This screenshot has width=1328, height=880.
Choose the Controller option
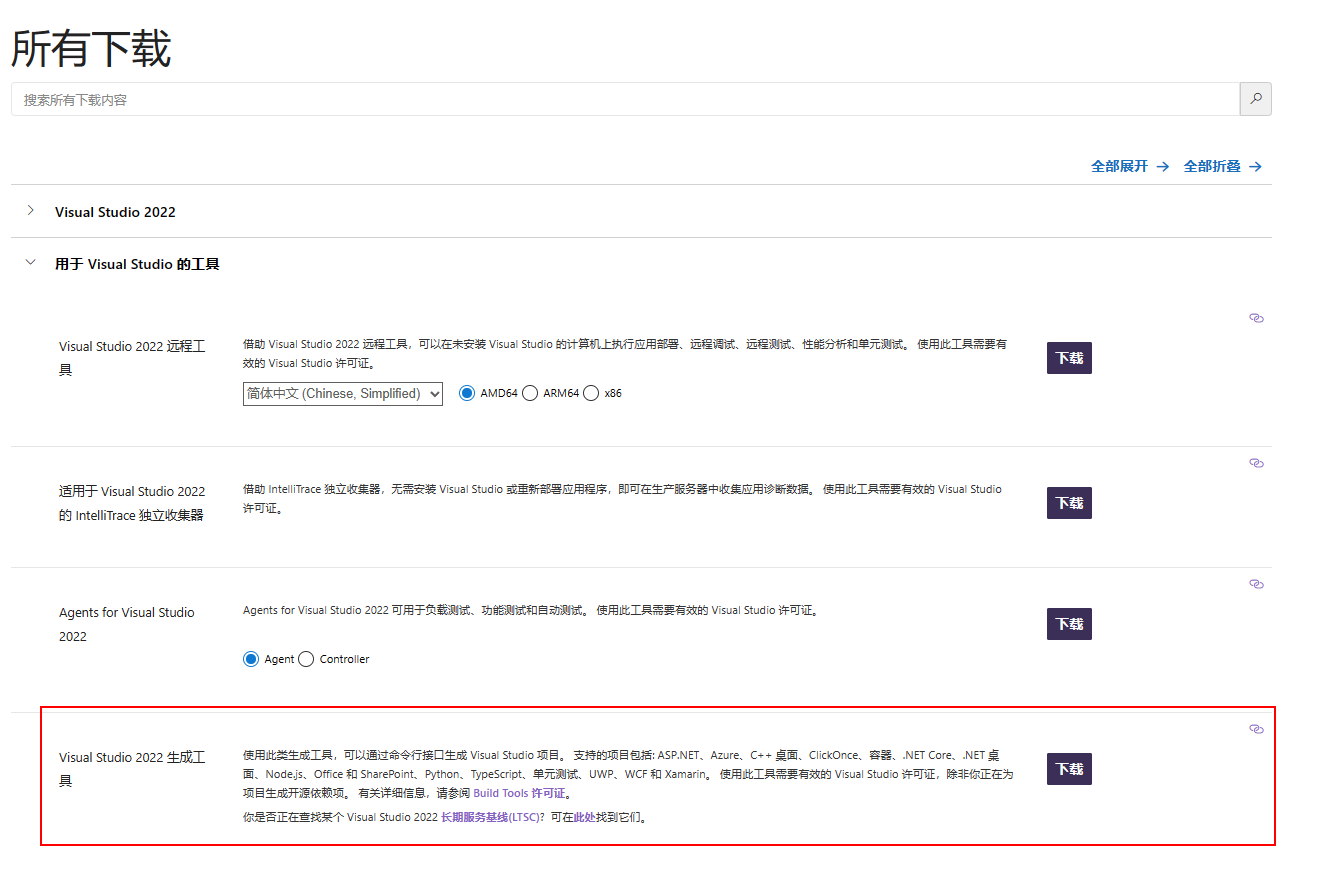(x=306, y=659)
